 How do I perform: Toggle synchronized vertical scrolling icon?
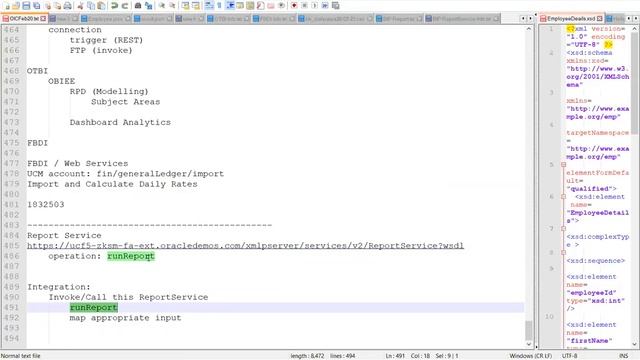pos(185,6)
